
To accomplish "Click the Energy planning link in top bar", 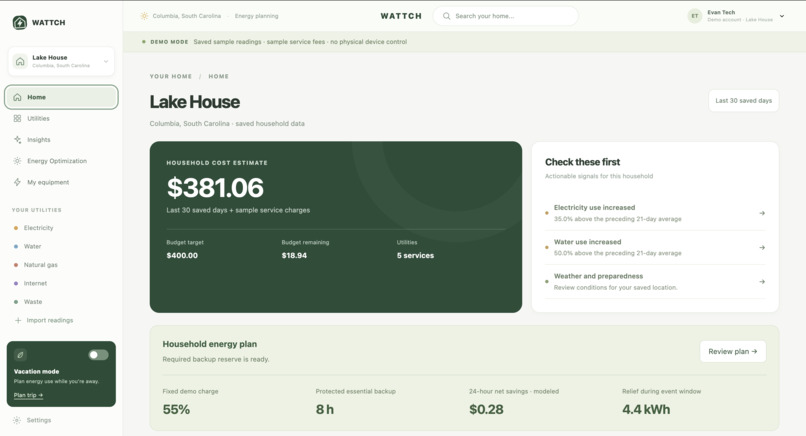I will pyautogui.click(x=257, y=16).
